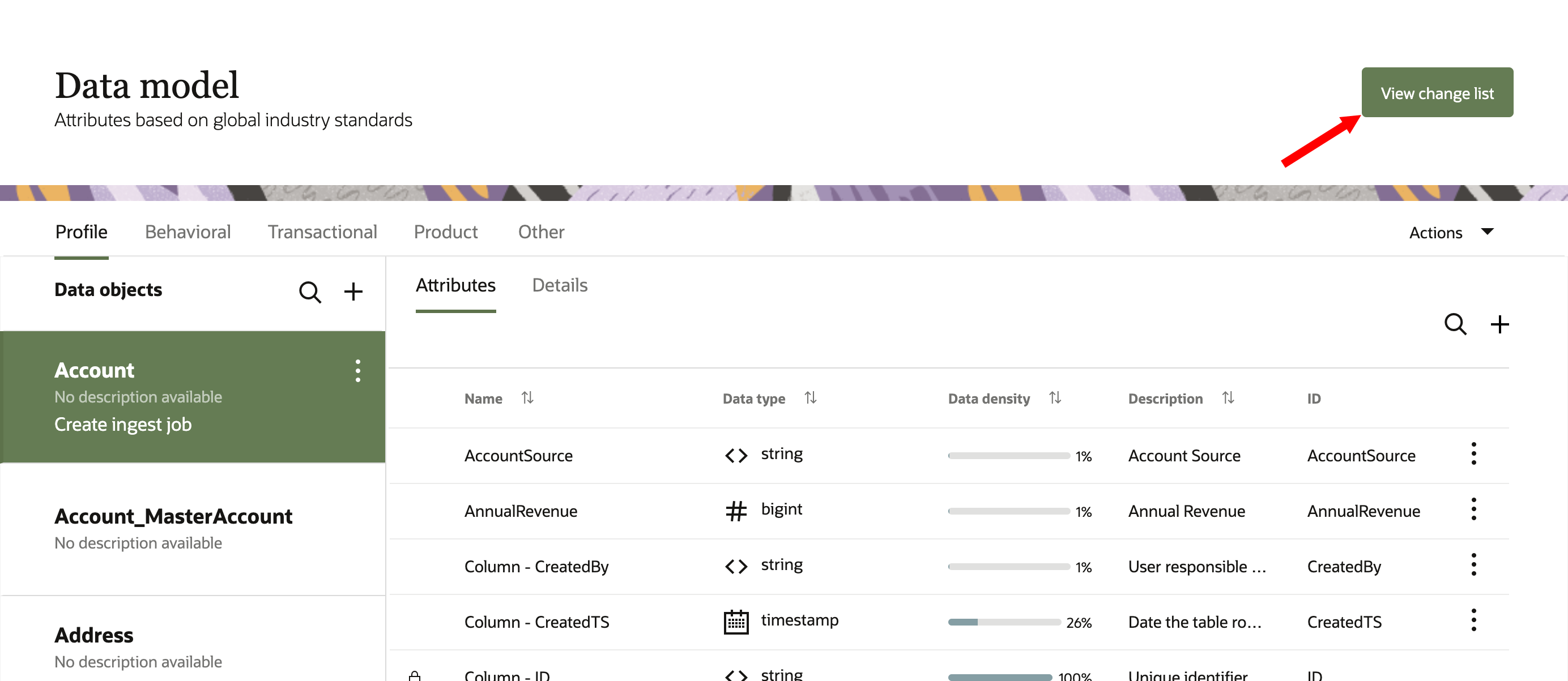Click the calendar icon for Column - CreatedTS timestamp

click(735, 622)
